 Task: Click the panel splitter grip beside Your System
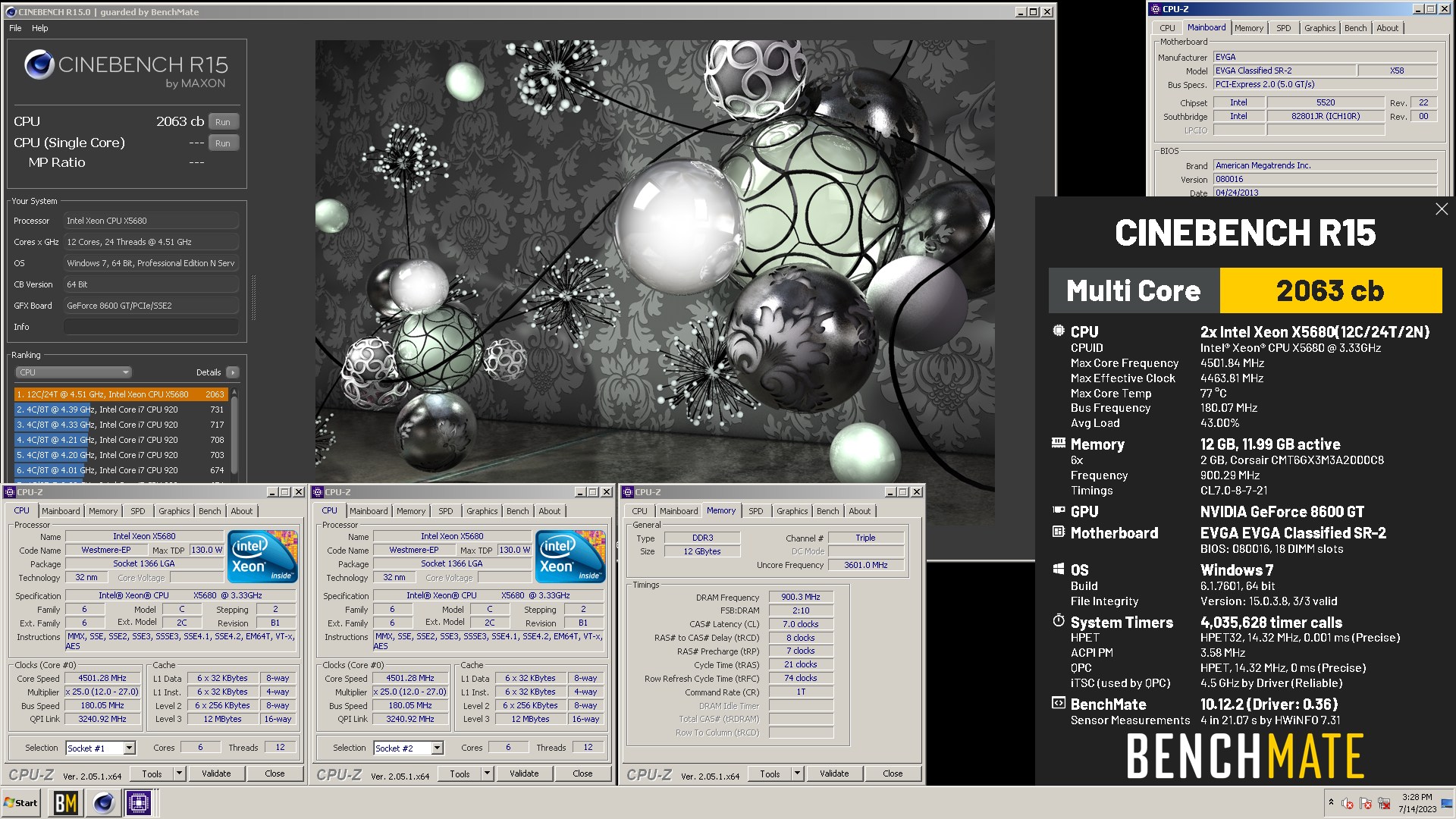coord(253,297)
